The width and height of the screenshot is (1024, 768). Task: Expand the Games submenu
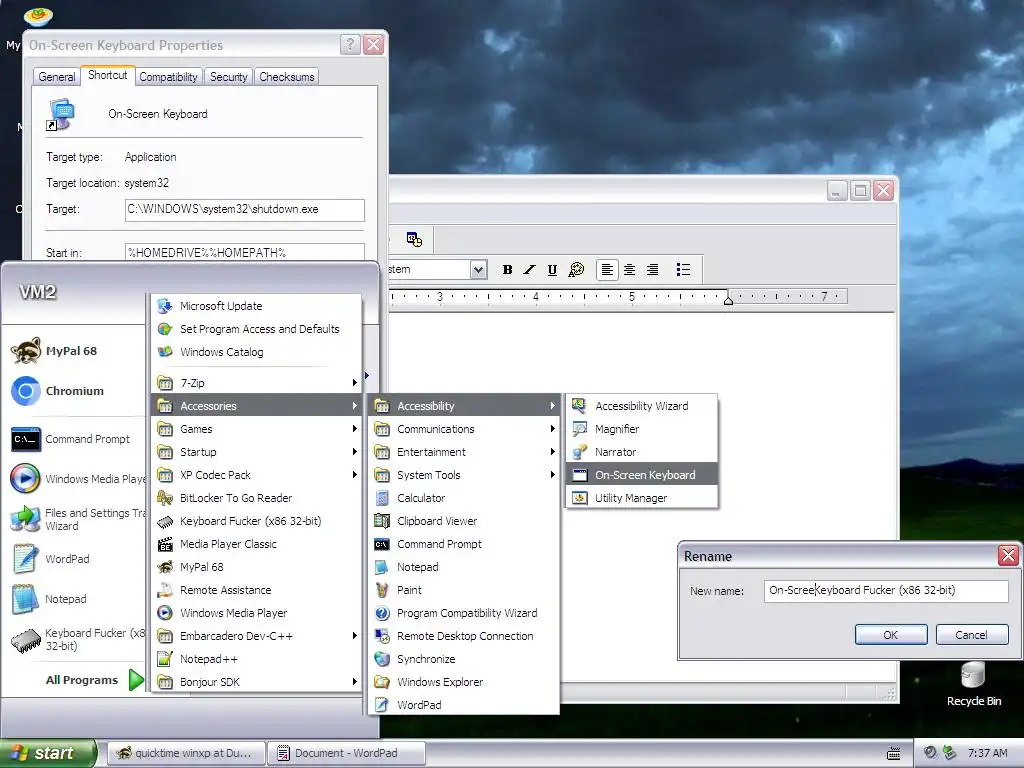(257, 429)
